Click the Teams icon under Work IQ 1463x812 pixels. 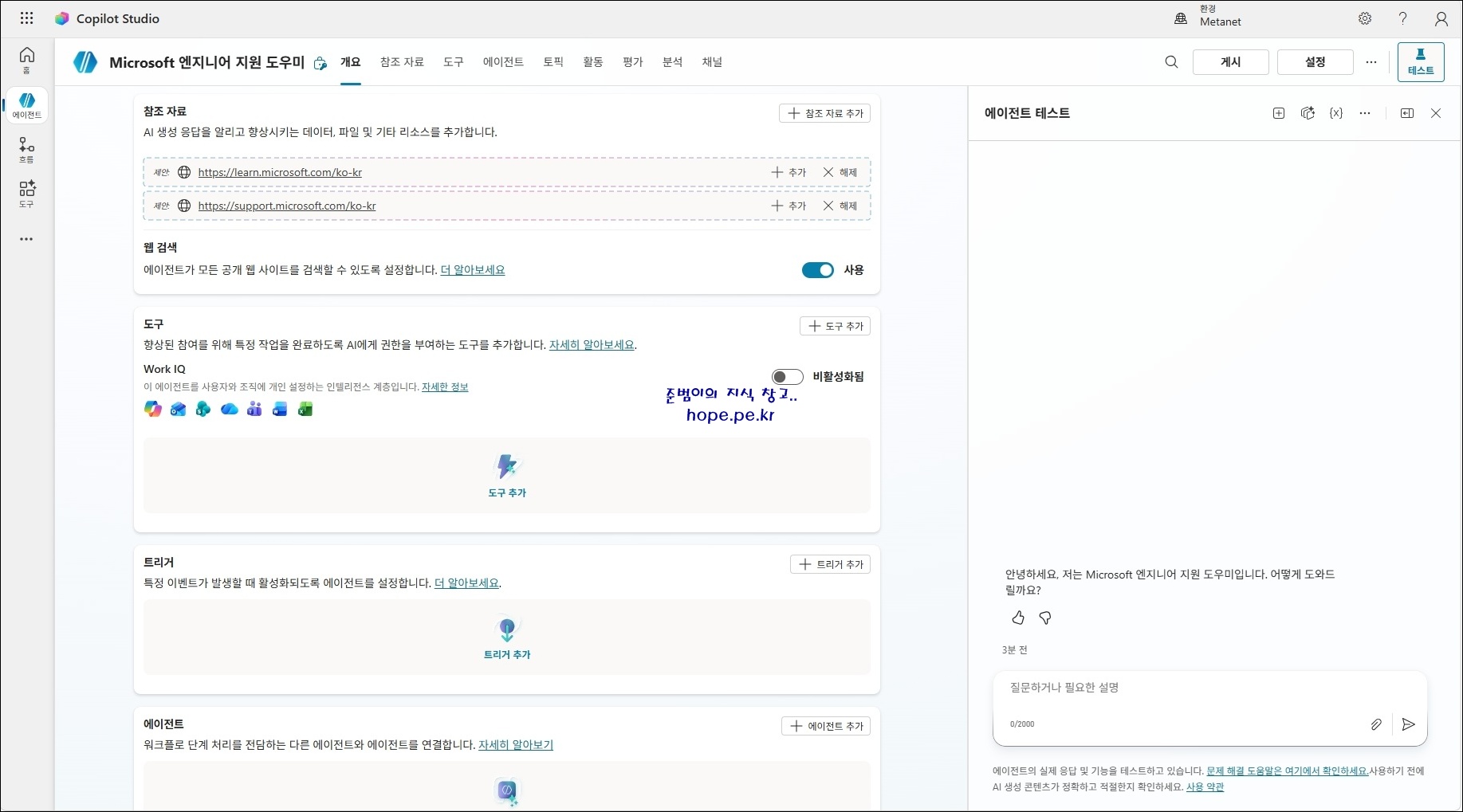coord(254,410)
